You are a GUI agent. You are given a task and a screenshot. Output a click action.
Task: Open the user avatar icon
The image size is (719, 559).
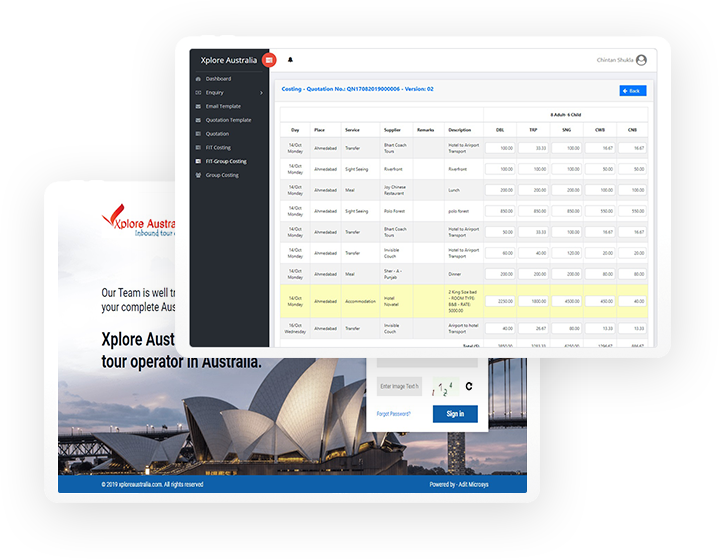[642, 60]
